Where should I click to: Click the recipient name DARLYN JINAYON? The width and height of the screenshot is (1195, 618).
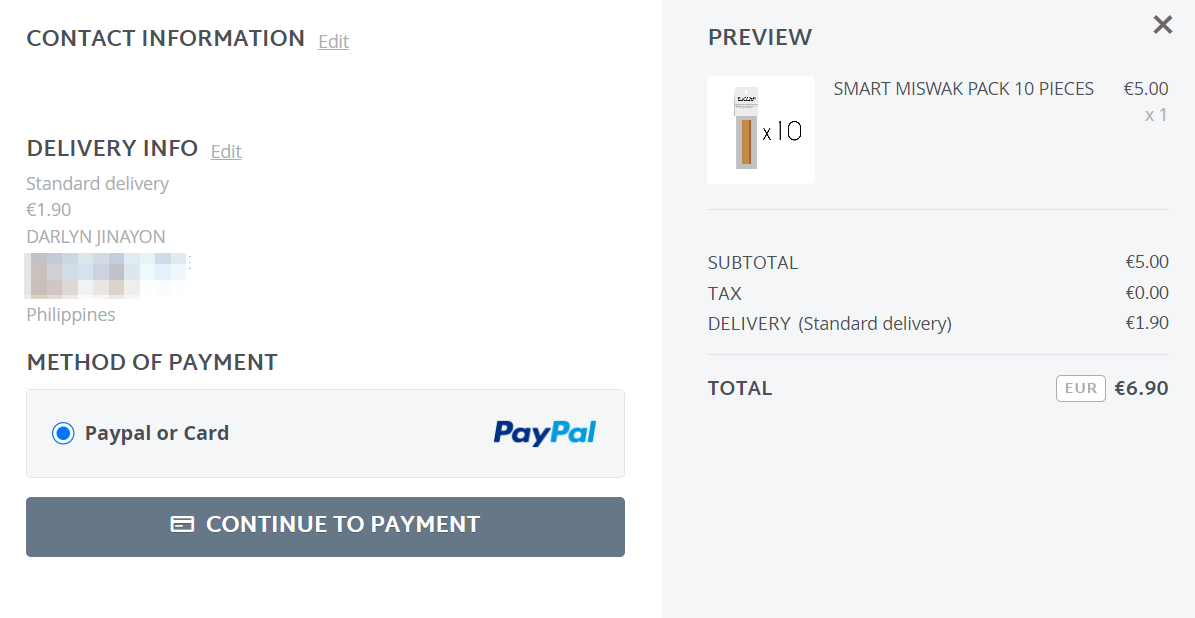click(96, 237)
